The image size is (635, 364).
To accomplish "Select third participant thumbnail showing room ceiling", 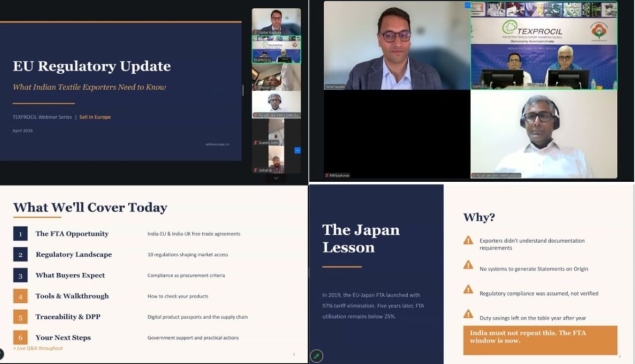I will pyautogui.click(x=276, y=77).
